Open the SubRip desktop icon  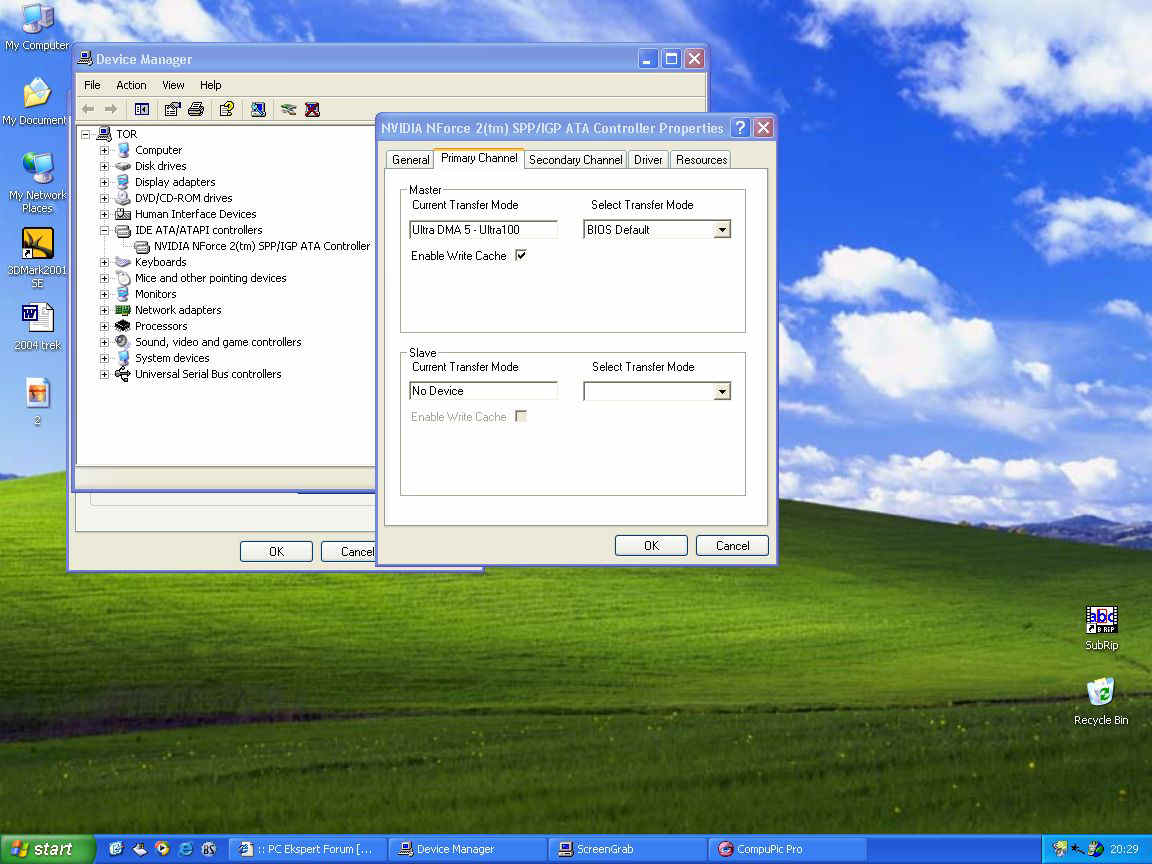(x=1101, y=621)
